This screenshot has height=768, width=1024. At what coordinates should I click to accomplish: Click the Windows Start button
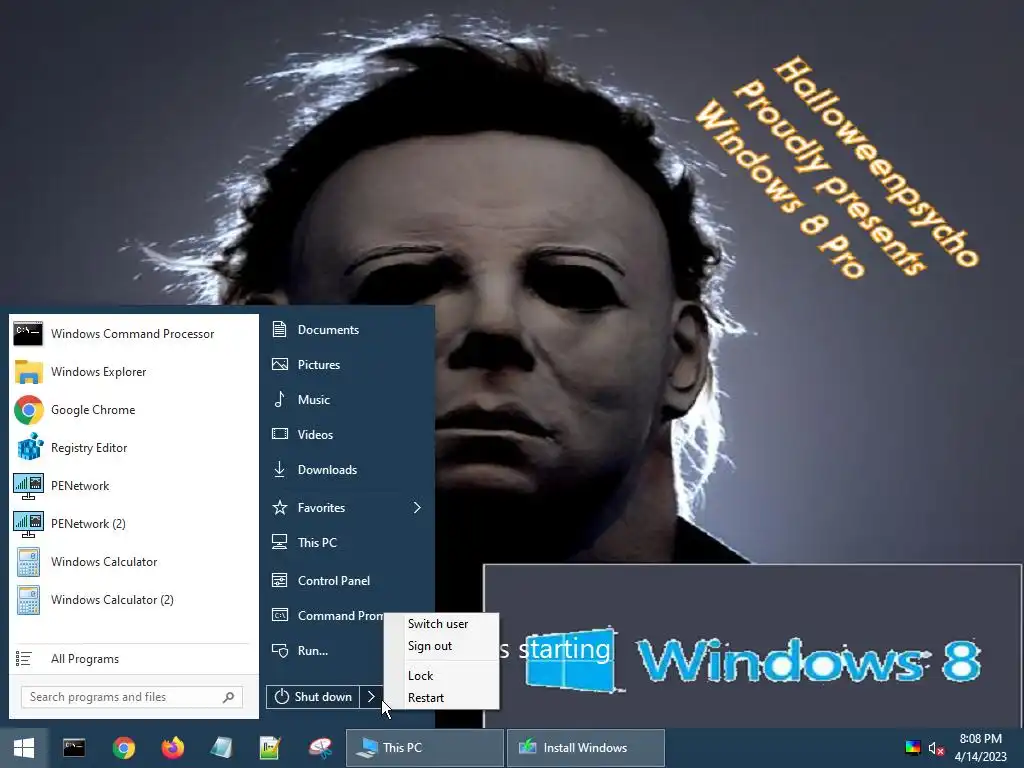(x=24, y=748)
